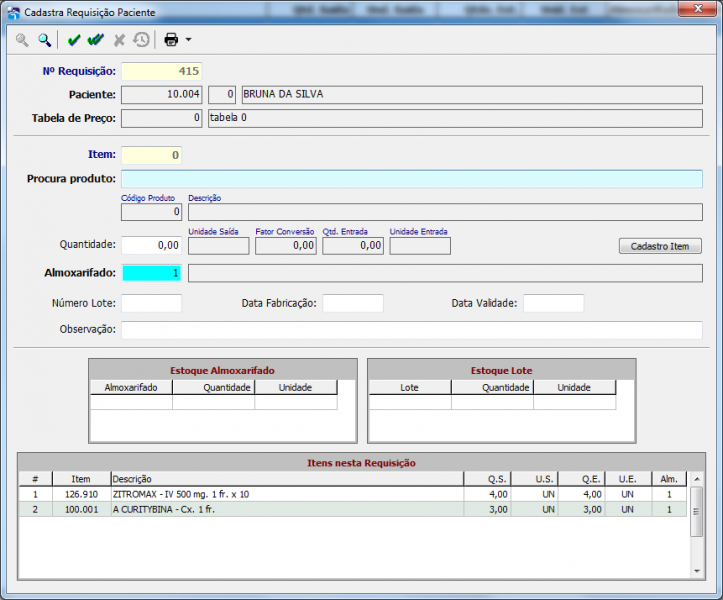Click the Unidade Entrada field
The width and height of the screenshot is (723, 600).
point(420,246)
